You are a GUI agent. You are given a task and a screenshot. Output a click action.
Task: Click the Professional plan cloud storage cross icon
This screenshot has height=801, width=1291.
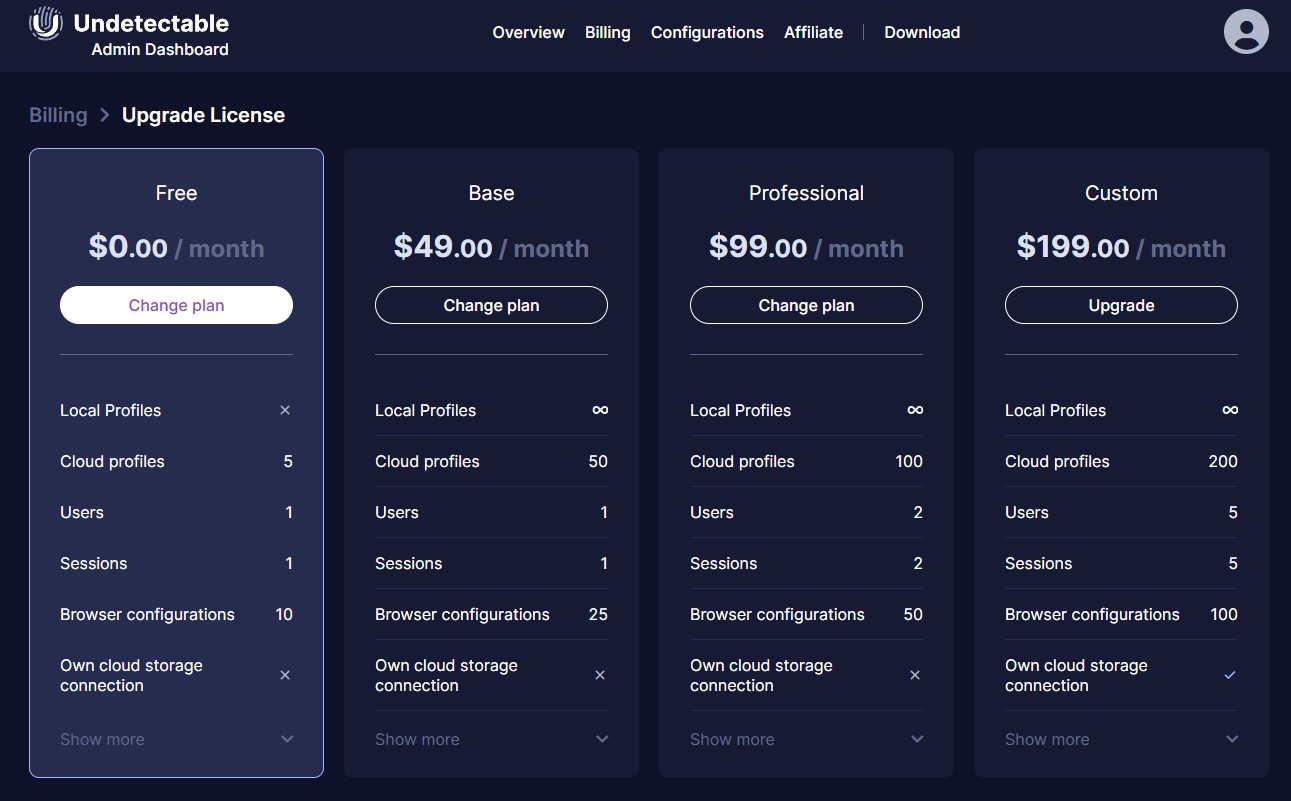(915, 675)
